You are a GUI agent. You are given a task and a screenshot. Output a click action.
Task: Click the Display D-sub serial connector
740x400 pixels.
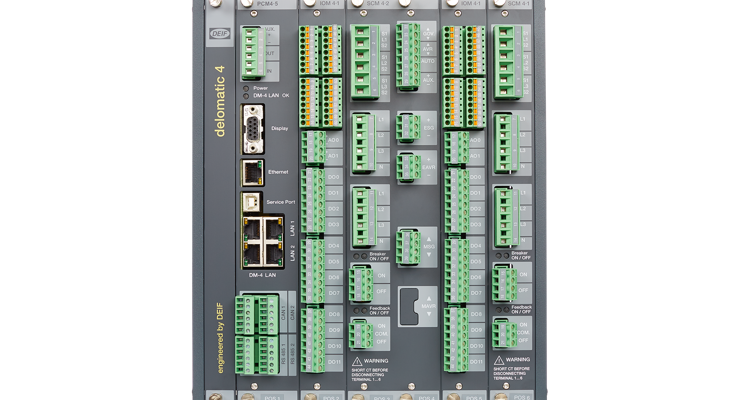coord(252,129)
